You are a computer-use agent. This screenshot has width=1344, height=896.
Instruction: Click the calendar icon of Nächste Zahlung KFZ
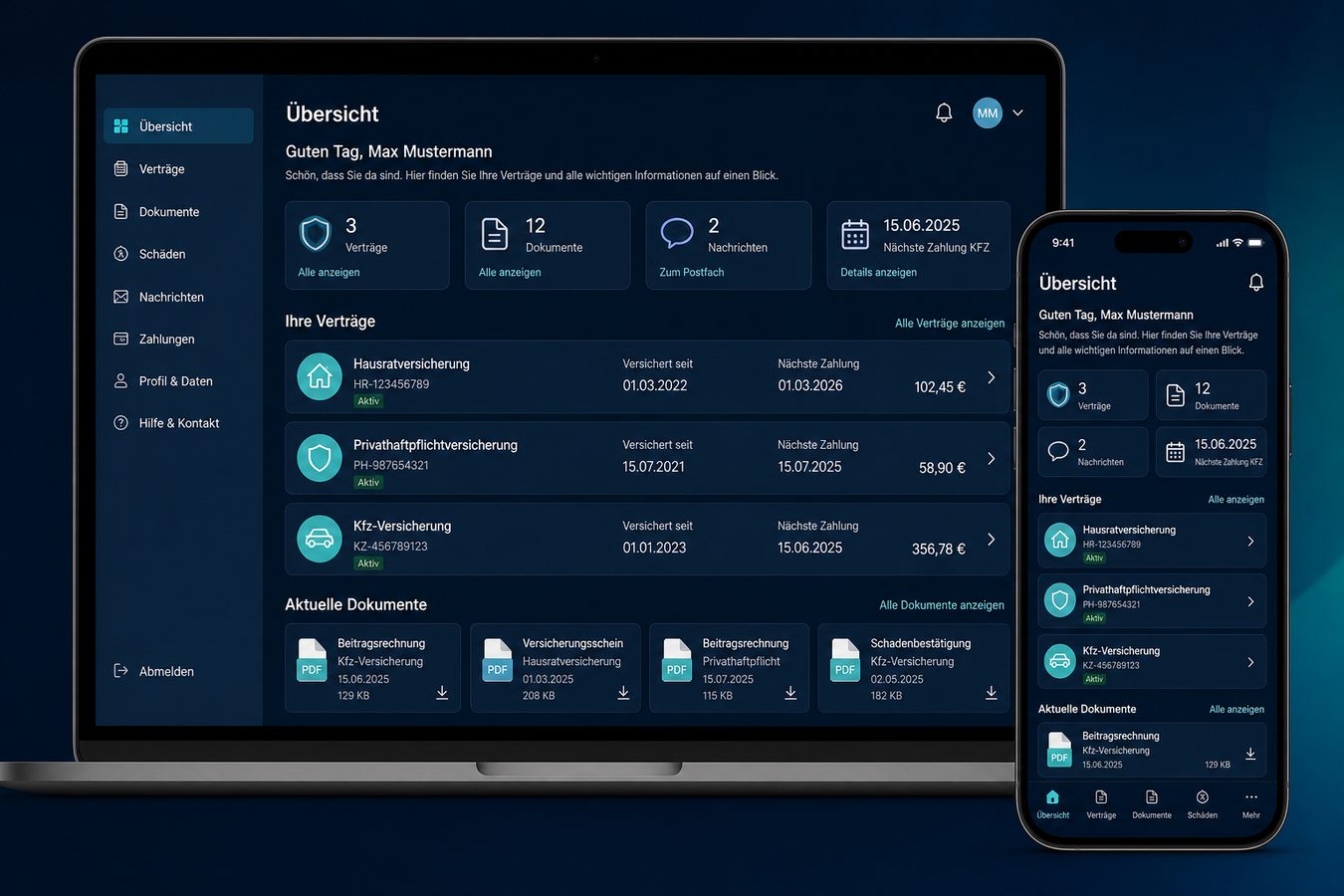point(855,234)
